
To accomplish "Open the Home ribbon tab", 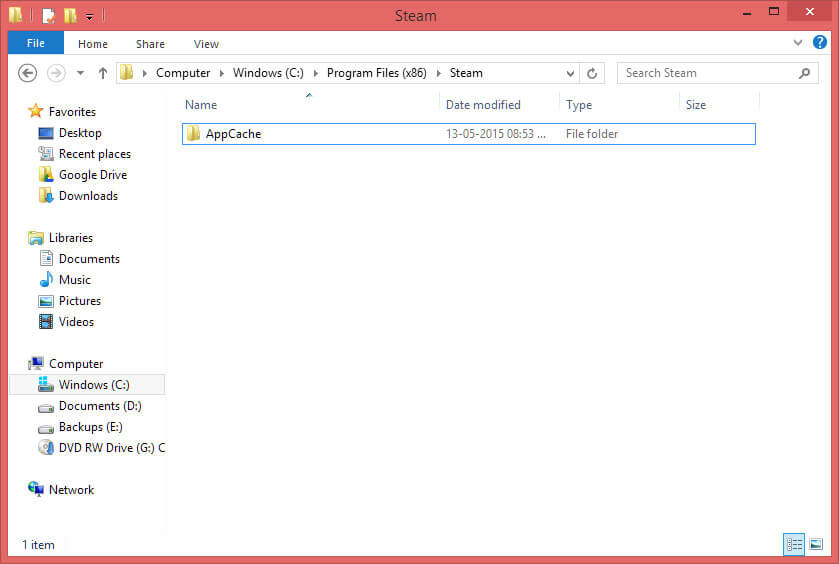I will pyautogui.click(x=93, y=44).
